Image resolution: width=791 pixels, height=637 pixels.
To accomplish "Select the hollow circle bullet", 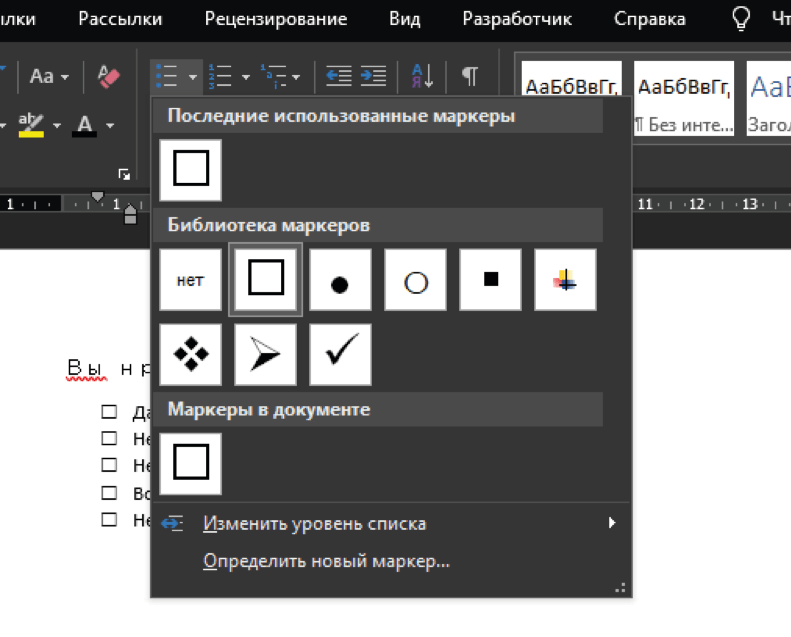I will tap(416, 280).
